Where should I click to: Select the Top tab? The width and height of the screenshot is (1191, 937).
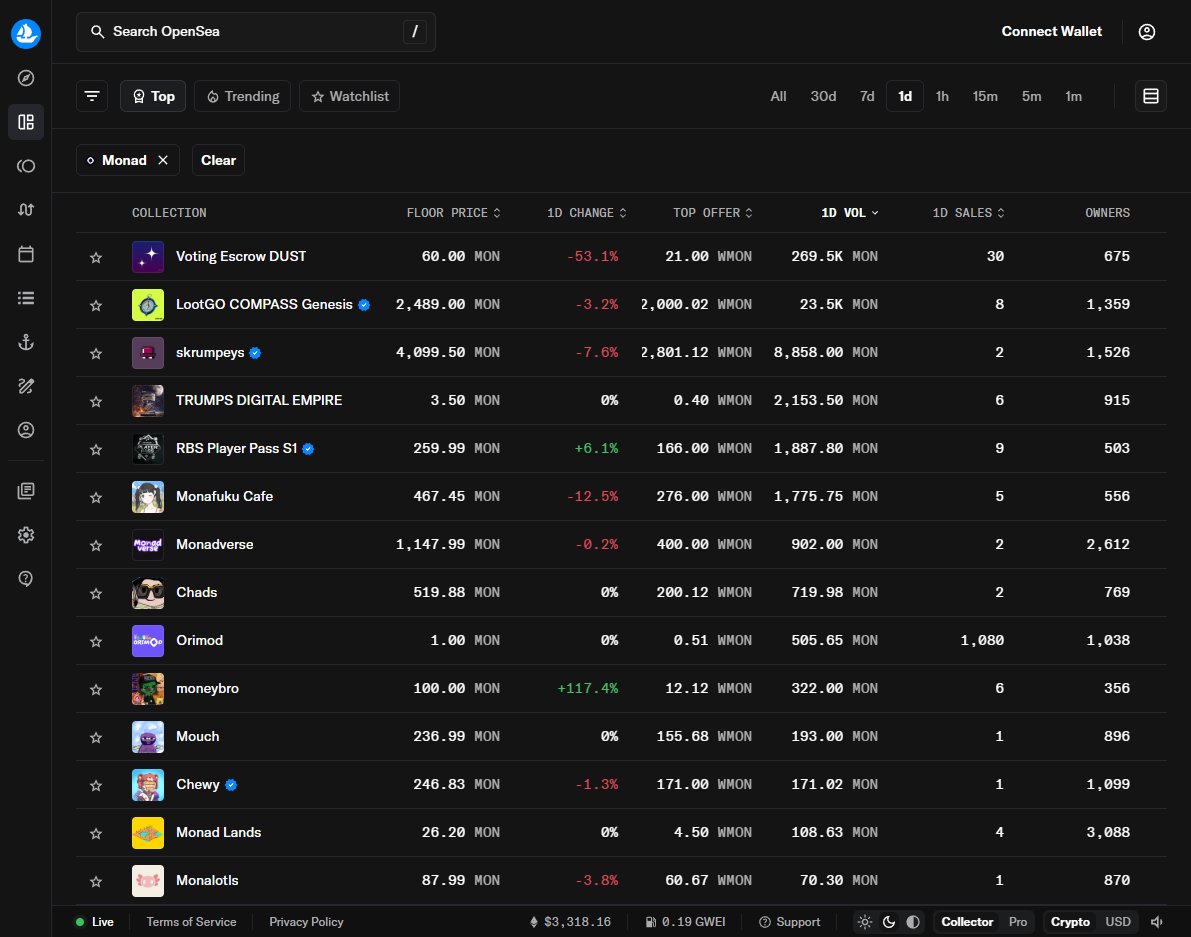click(153, 96)
